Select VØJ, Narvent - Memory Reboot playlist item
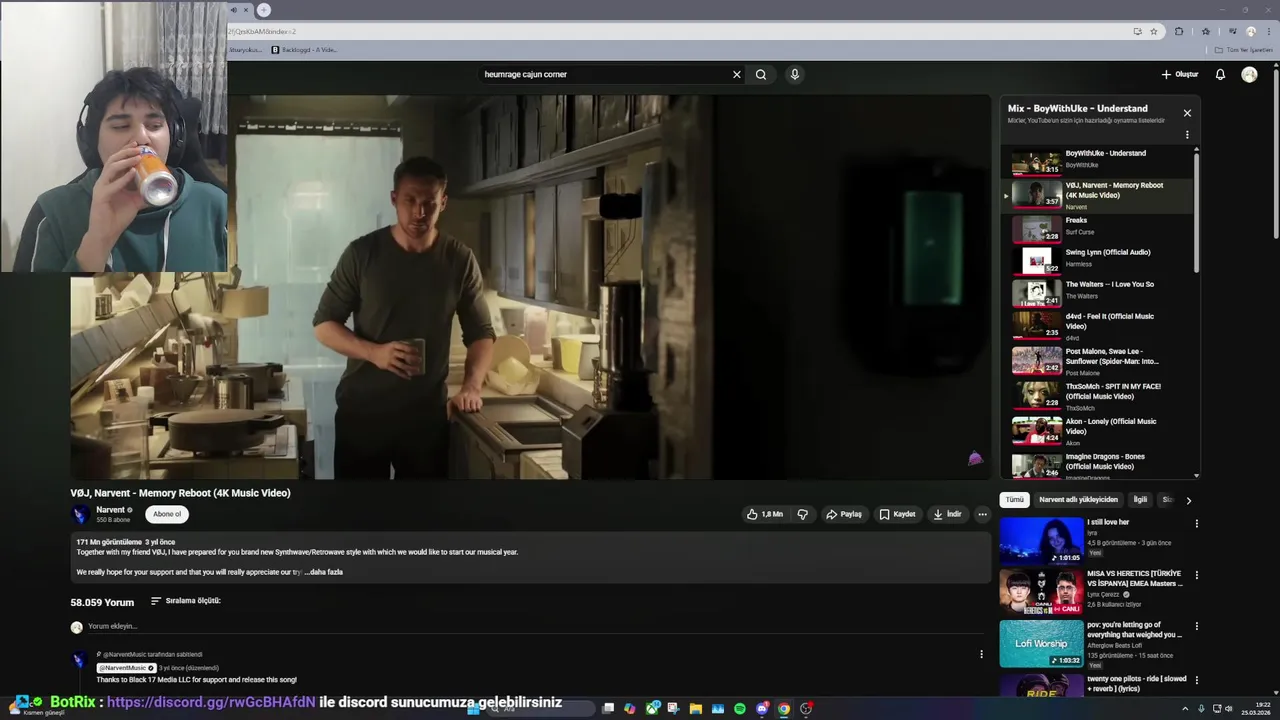 (1098, 195)
